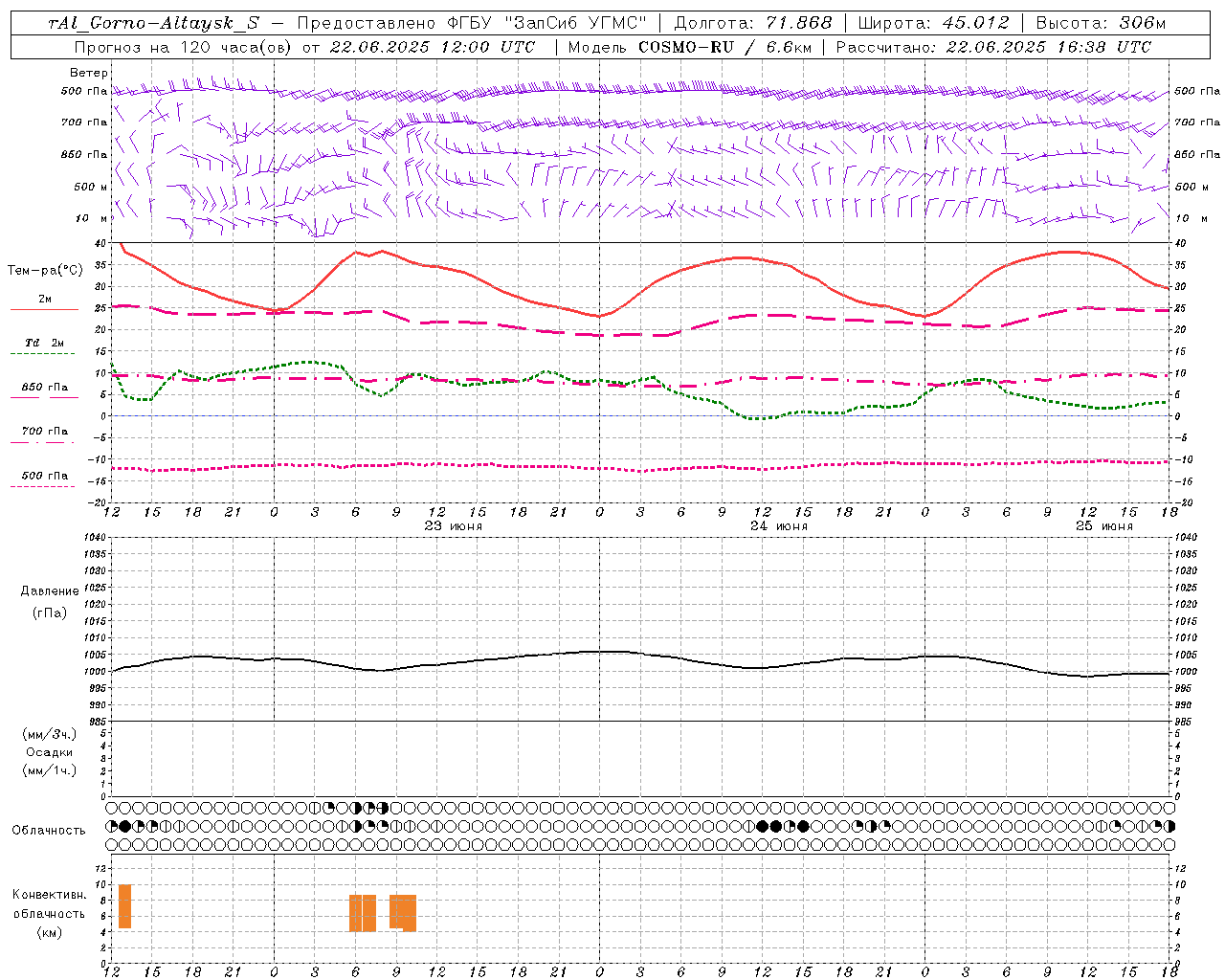Click the (гПа) unit under Давление
This screenshot has height=980, width=1225.
click(x=50, y=612)
